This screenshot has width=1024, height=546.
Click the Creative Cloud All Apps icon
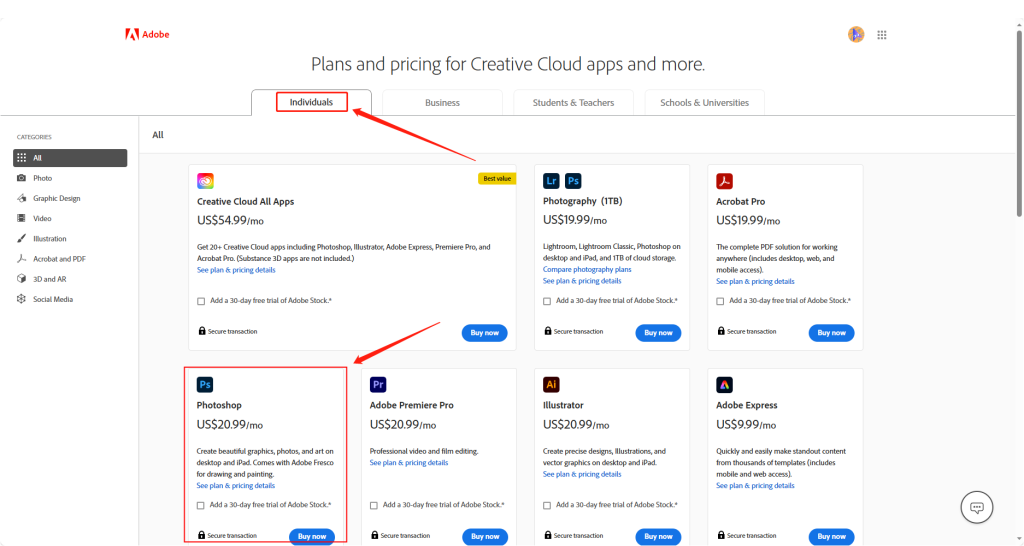point(205,181)
